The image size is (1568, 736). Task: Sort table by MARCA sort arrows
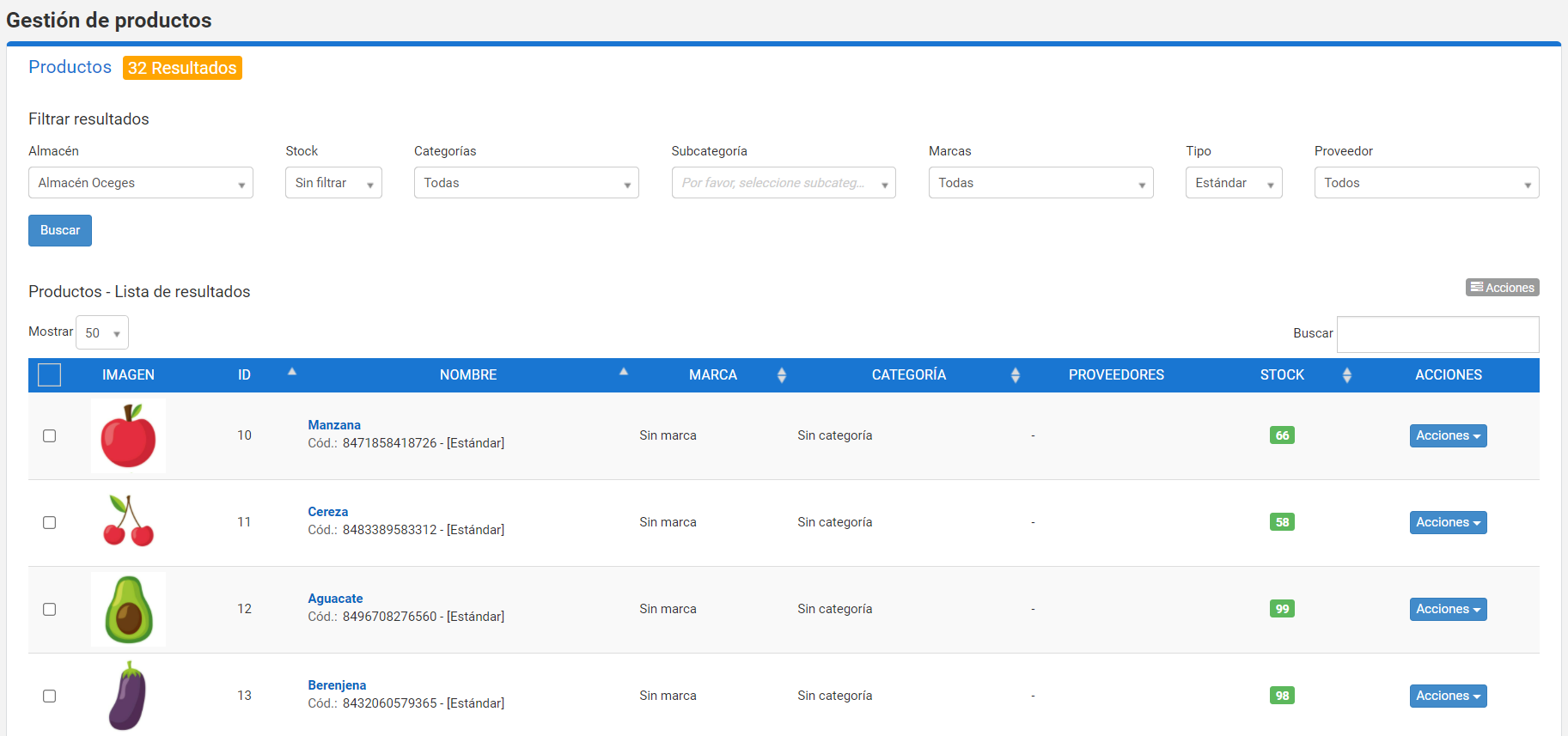tap(782, 375)
